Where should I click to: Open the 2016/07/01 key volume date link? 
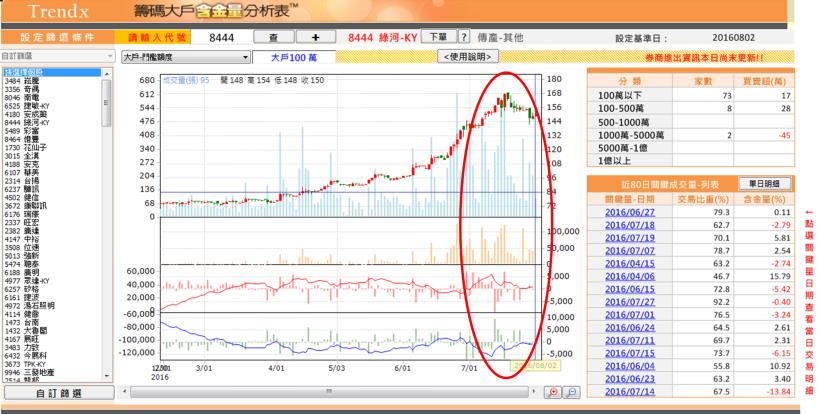pos(630,315)
